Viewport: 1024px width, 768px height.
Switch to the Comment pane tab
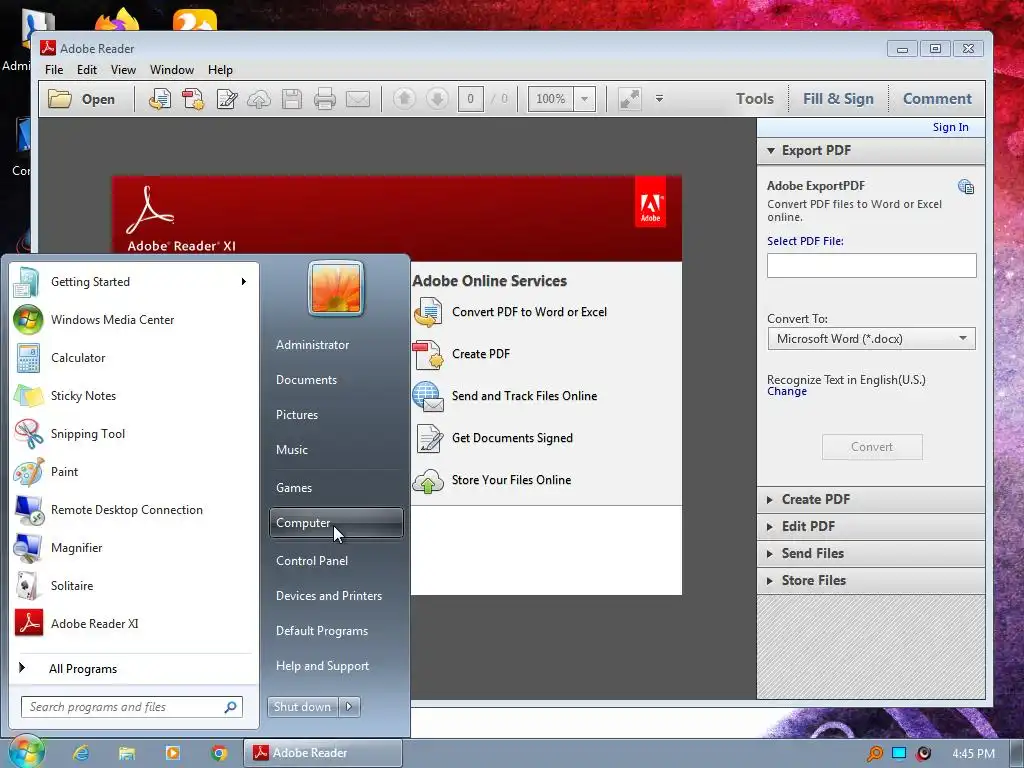pos(937,99)
